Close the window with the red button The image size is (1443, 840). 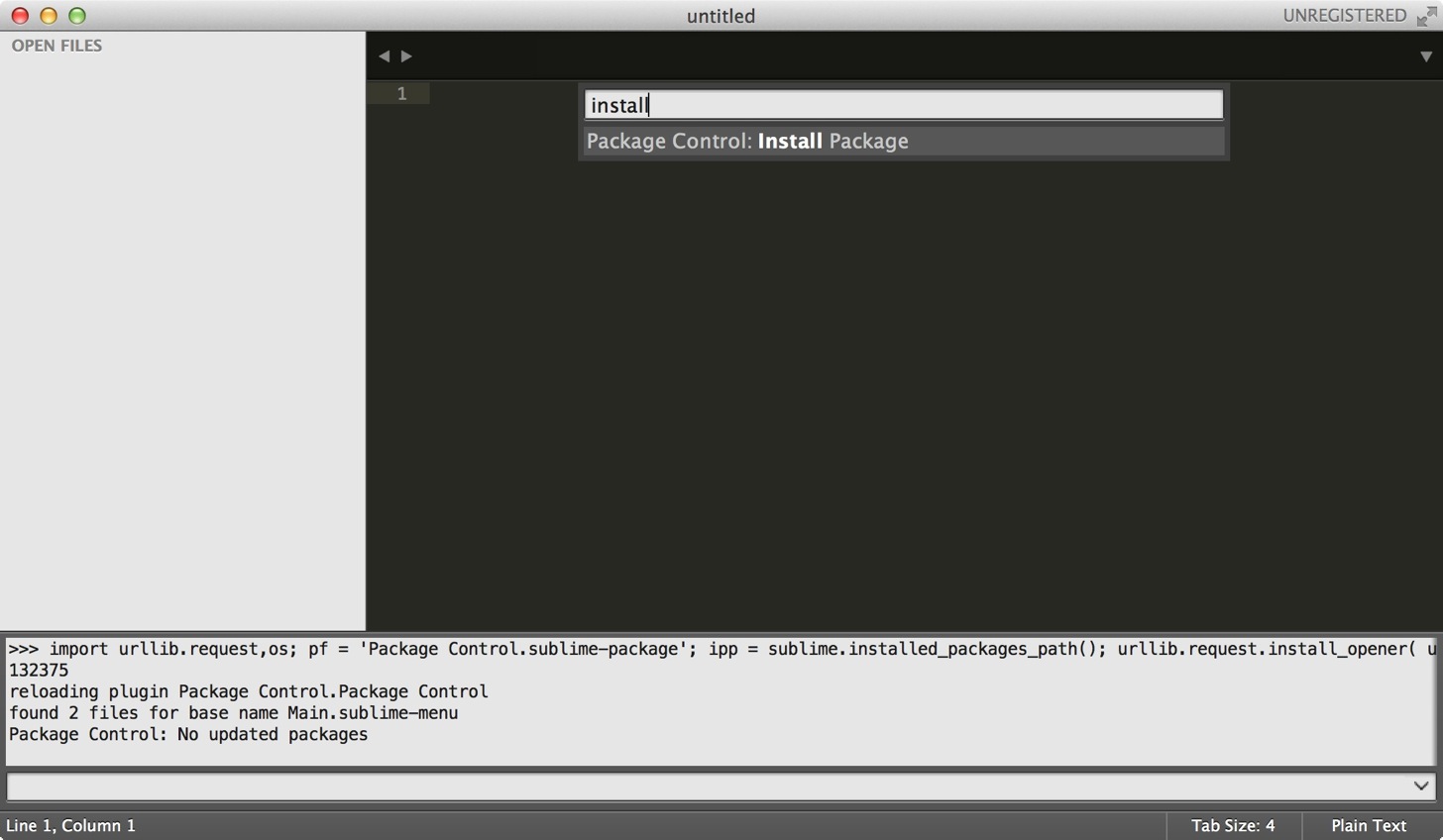[x=20, y=16]
